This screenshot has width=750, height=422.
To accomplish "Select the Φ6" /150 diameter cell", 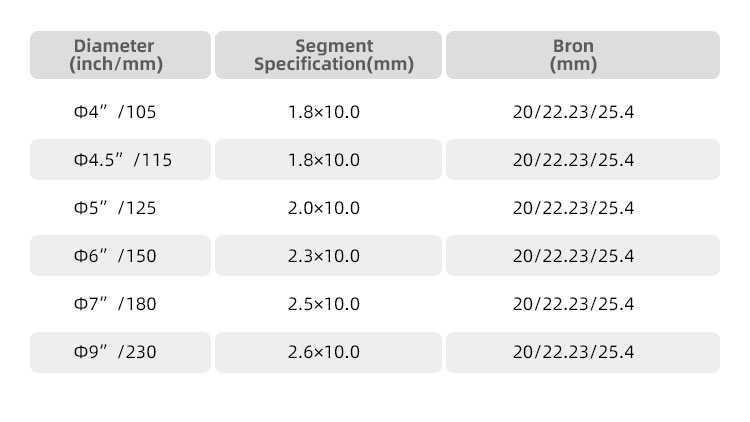I will coord(120,255).
